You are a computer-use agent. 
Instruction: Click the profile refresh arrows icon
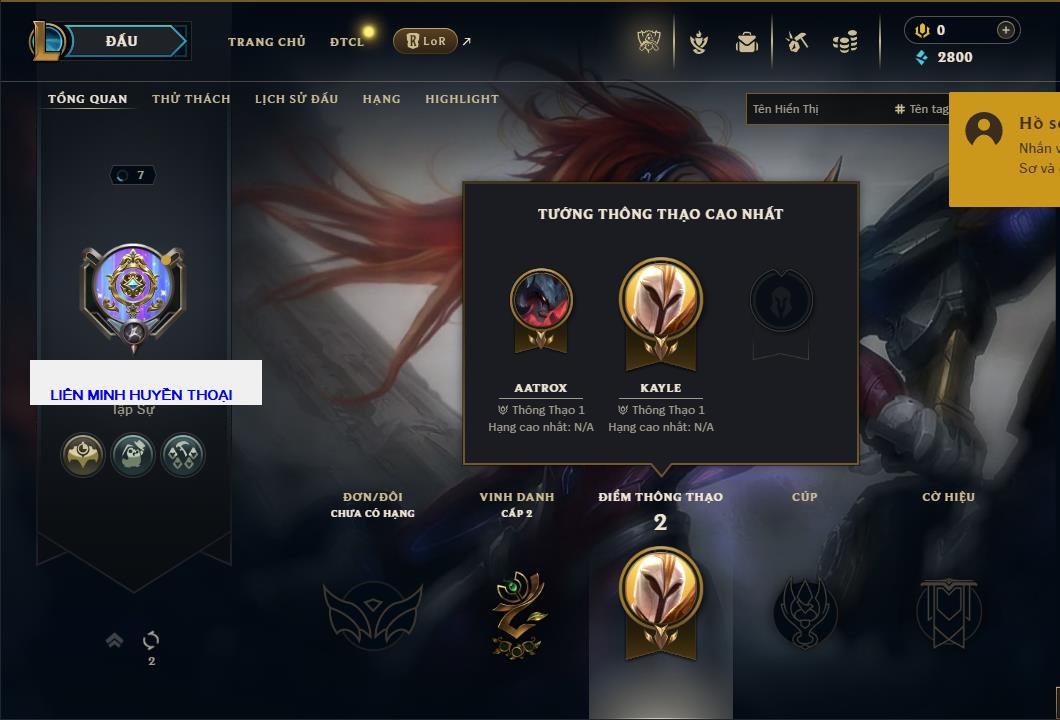click(x=151, y=640)
